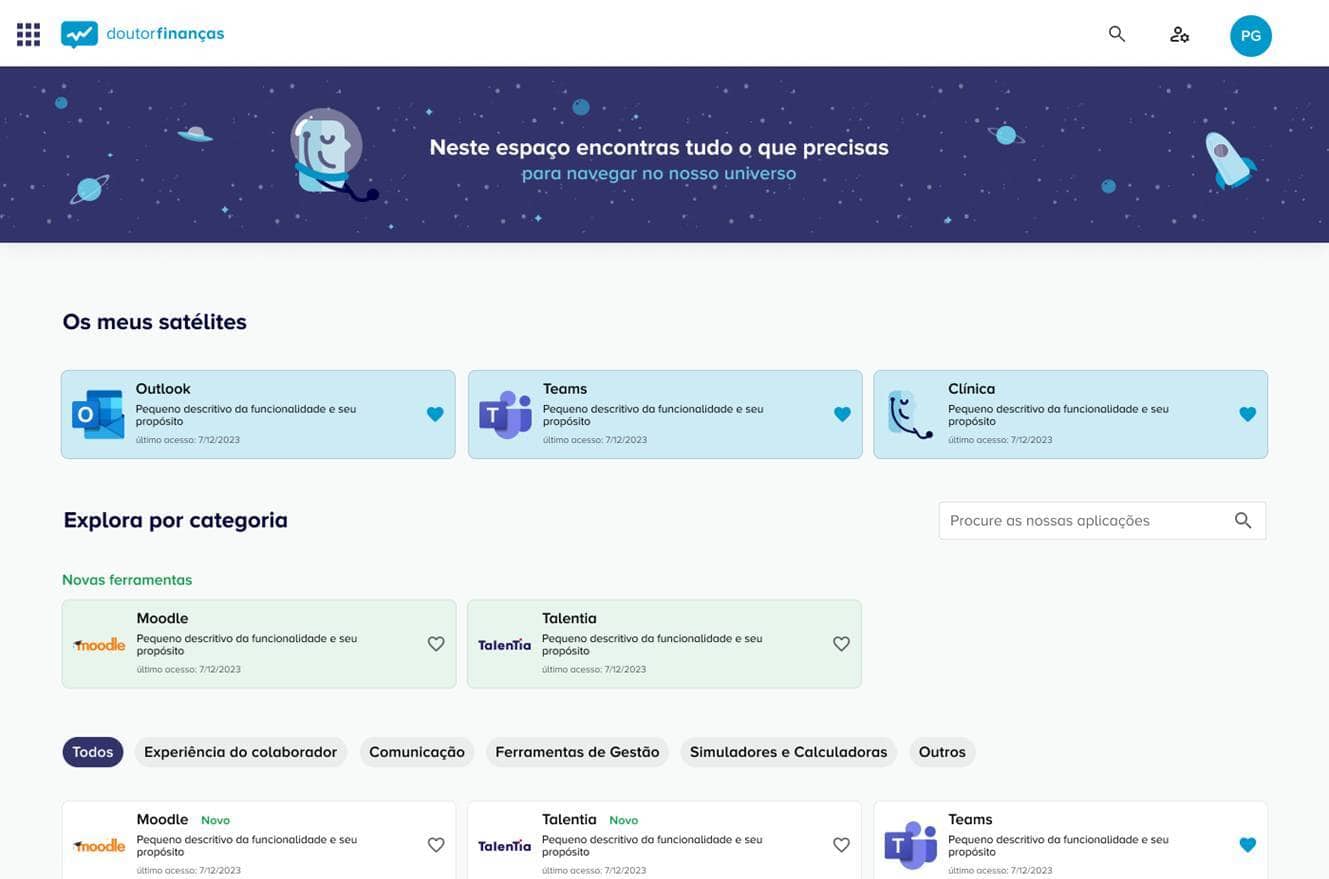
Task: Click the Outlook app icon in satellites
Action: (98, 414)
